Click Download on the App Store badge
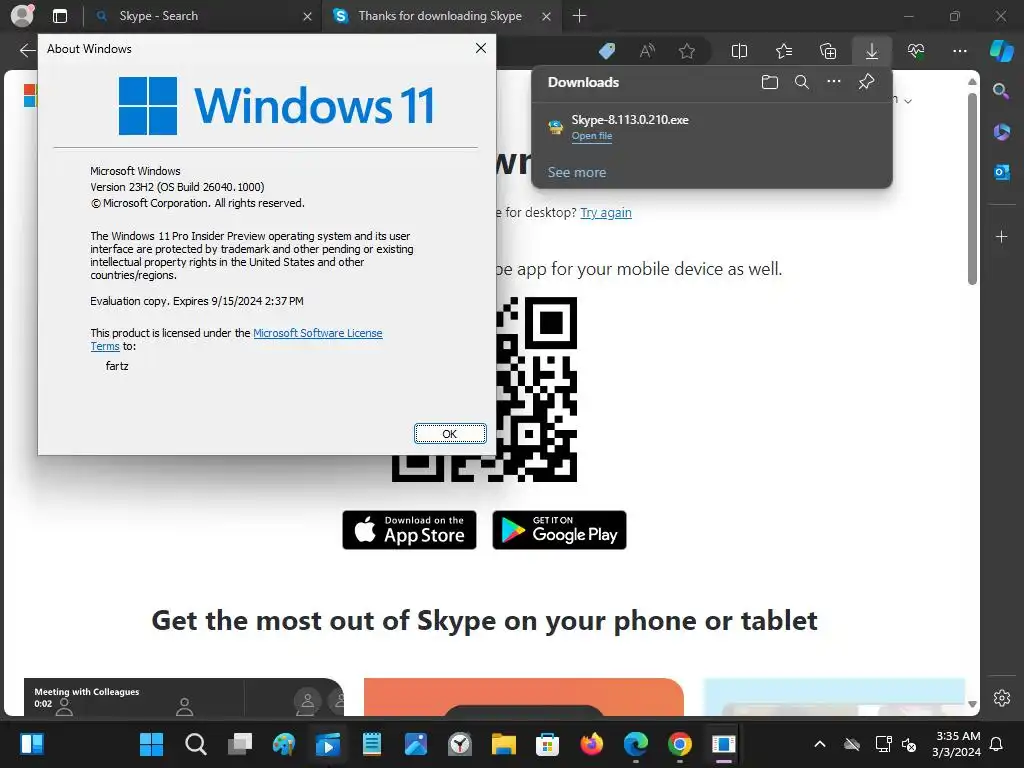The width and height of the screenshot is (1024, 768). (x=409, y=530)
